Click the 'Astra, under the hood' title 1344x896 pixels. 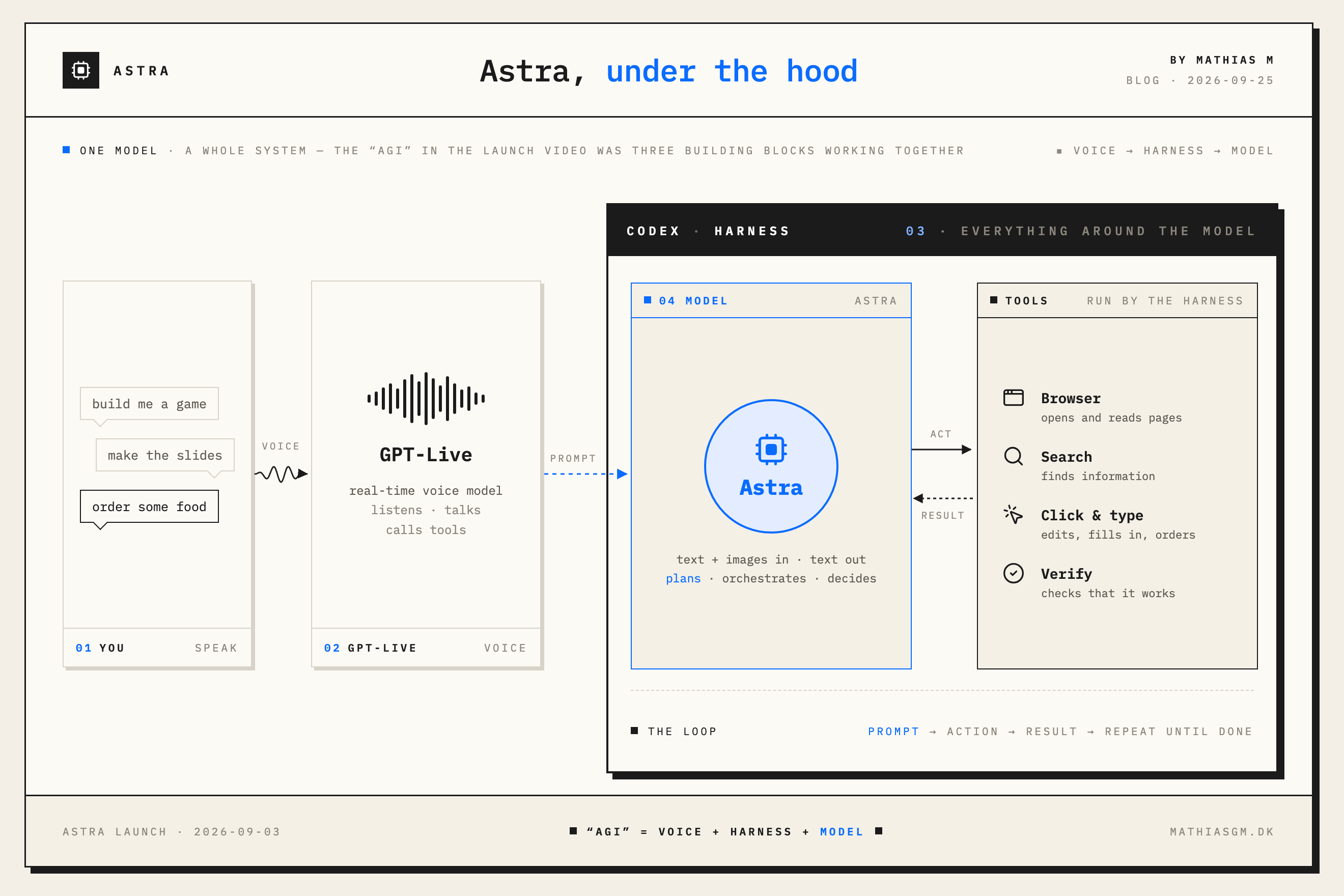coord(668,71)
